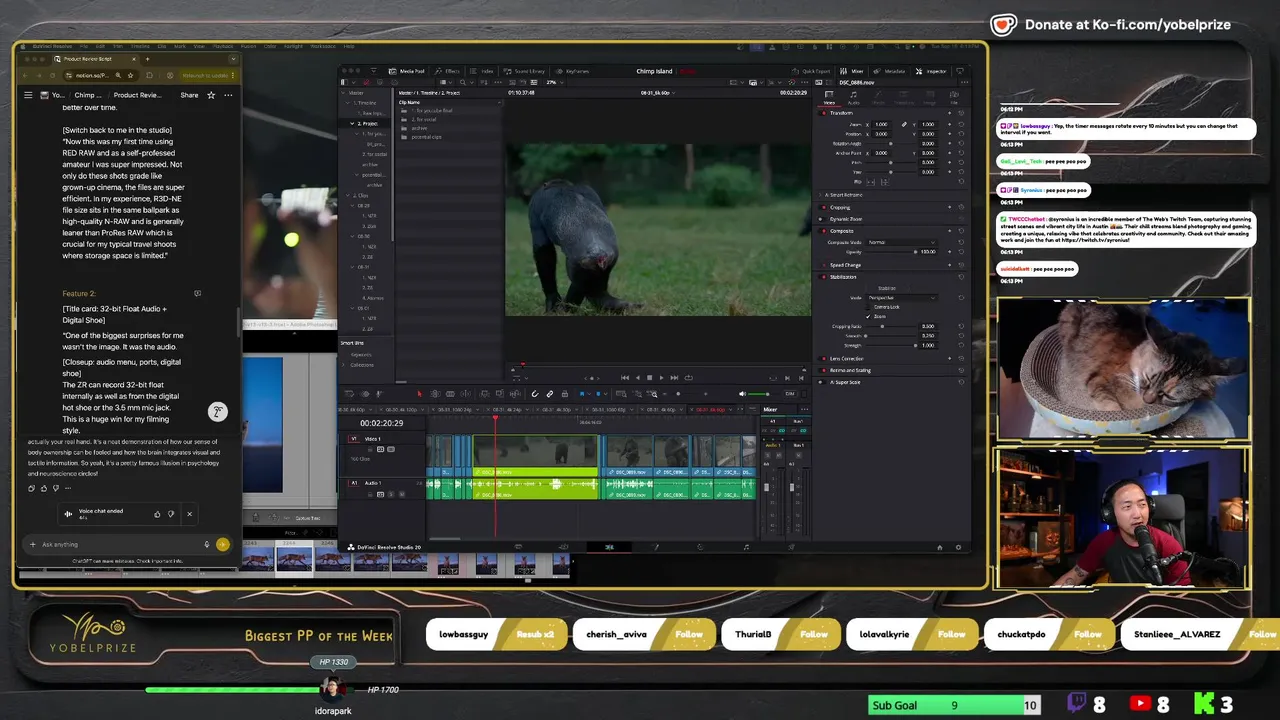Screen dimensions: 1280x720
Task: Select the 'for youtube final' bin
Action: tap(431, 111)
